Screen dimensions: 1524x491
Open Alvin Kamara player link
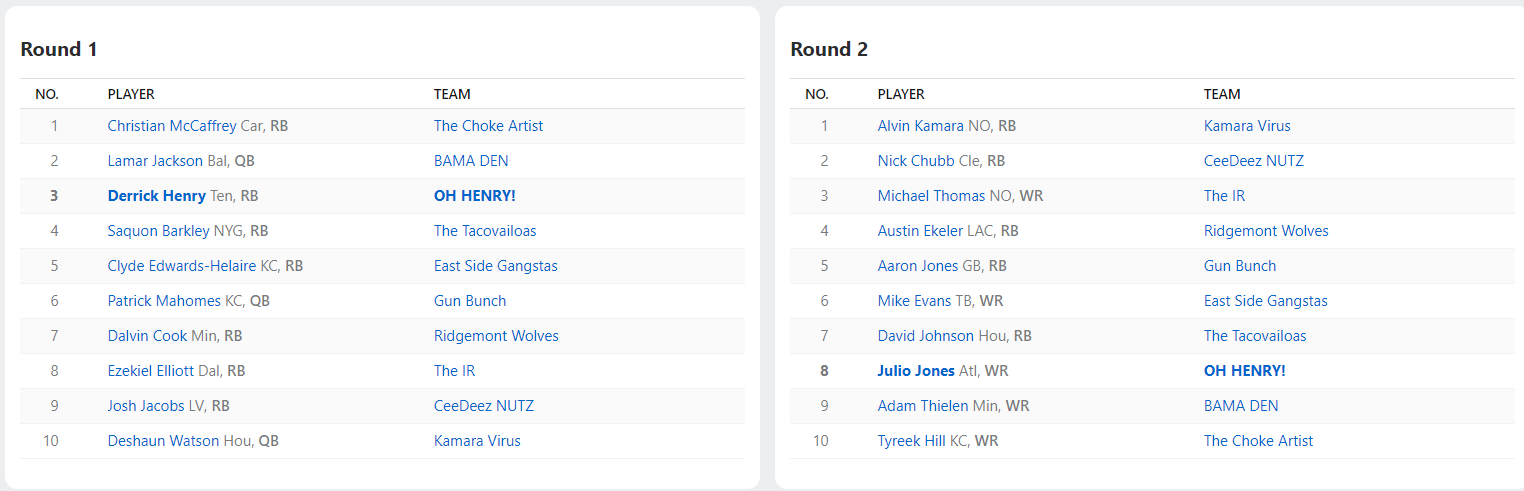pyautogui.click(x=921, y=126)
